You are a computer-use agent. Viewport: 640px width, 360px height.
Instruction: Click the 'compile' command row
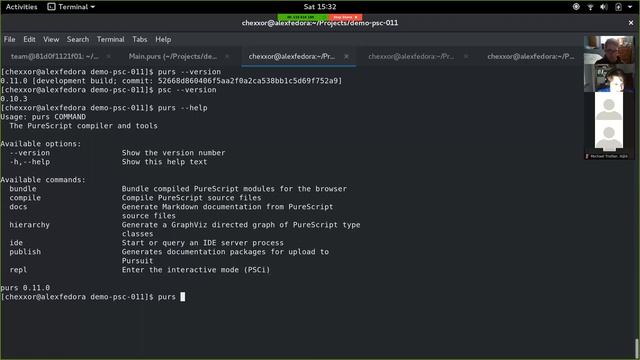135,198
